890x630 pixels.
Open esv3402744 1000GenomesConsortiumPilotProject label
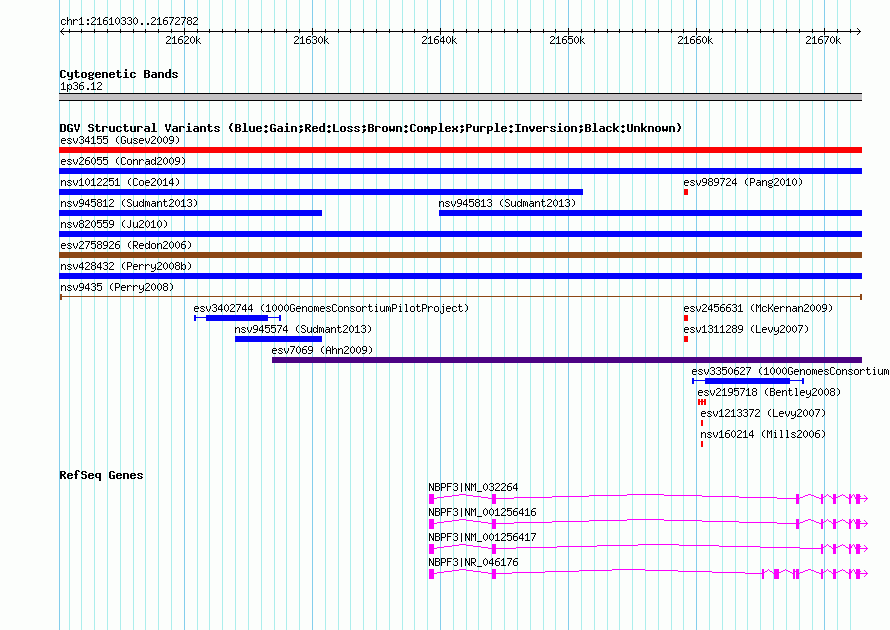[331, 308]
